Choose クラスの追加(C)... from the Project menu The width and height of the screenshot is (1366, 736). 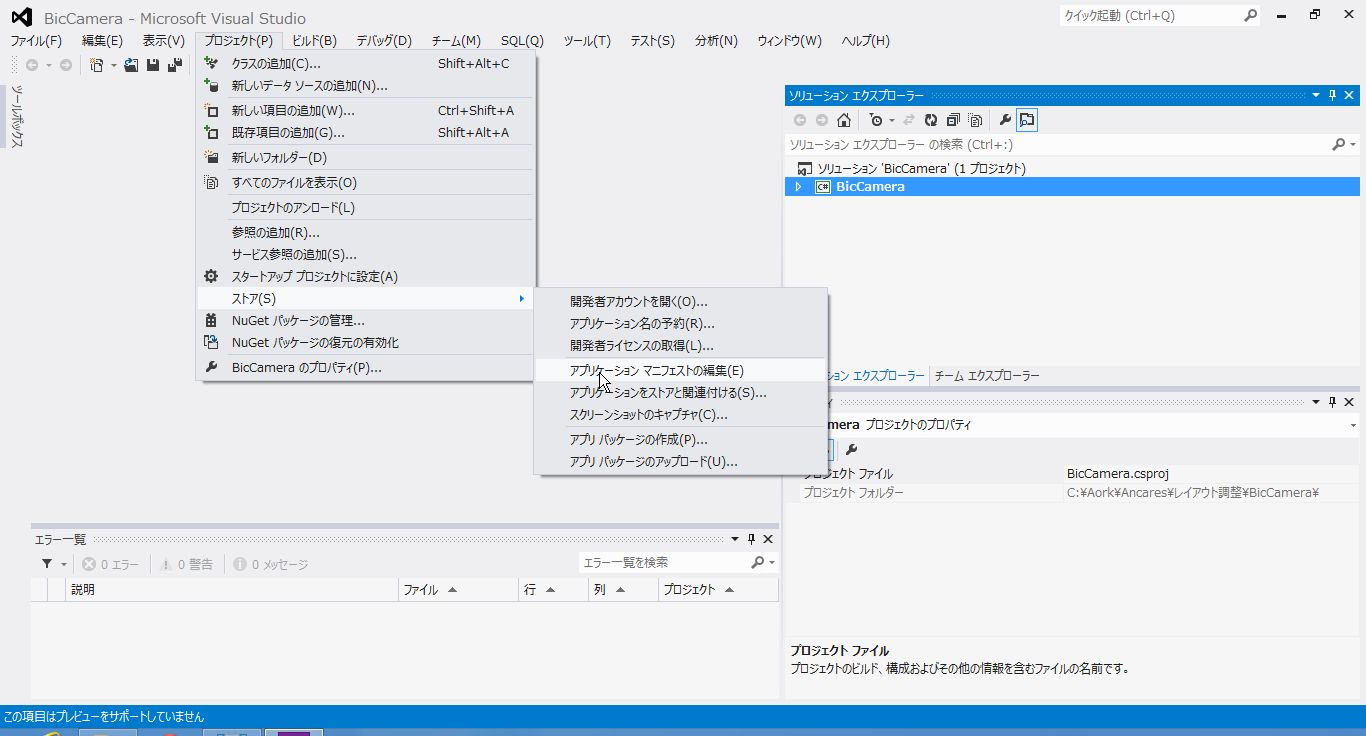(366, 63)
